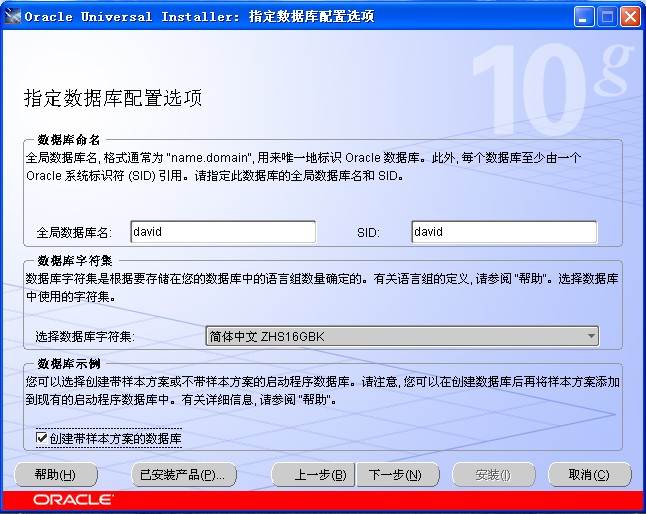Click the 数据库示例 group title
Screen dimensions: 646x514
coord(68,364)
